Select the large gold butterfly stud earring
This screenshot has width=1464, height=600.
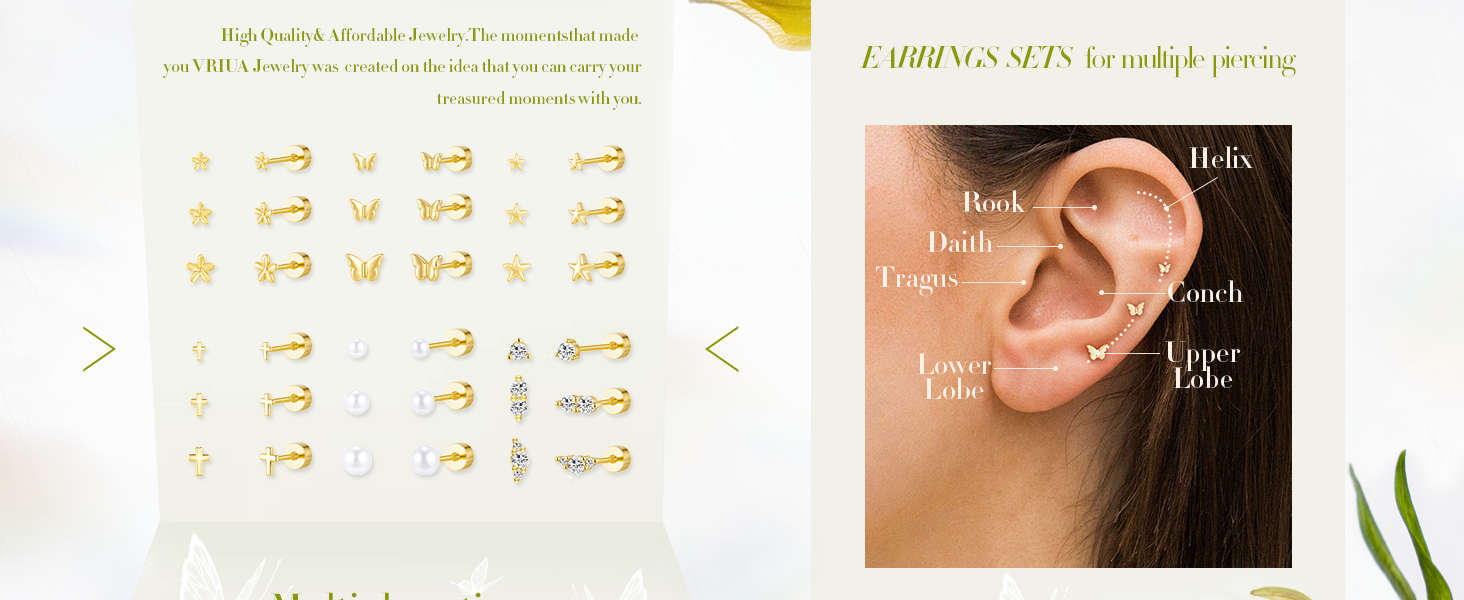pos(364,267)
